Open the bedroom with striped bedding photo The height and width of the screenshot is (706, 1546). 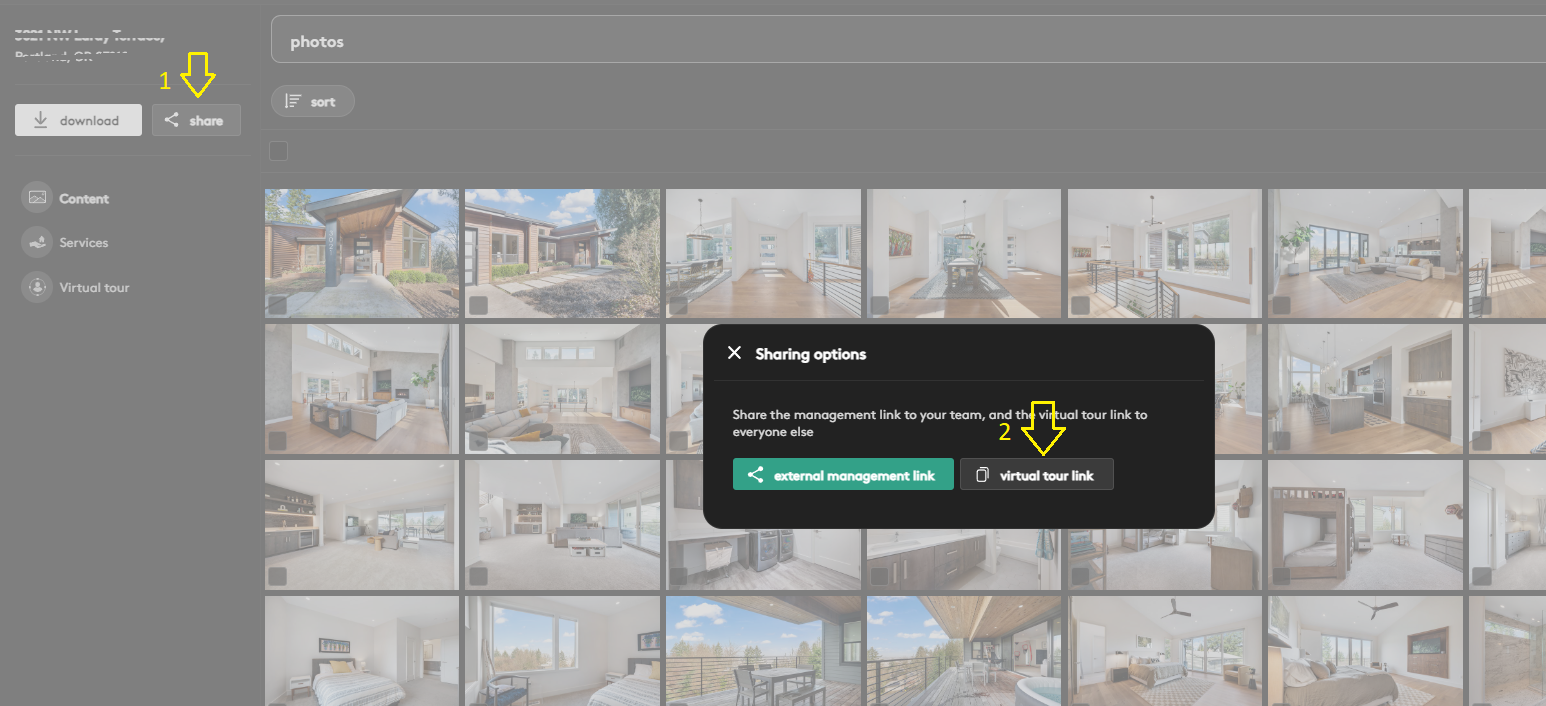[362, 651]
